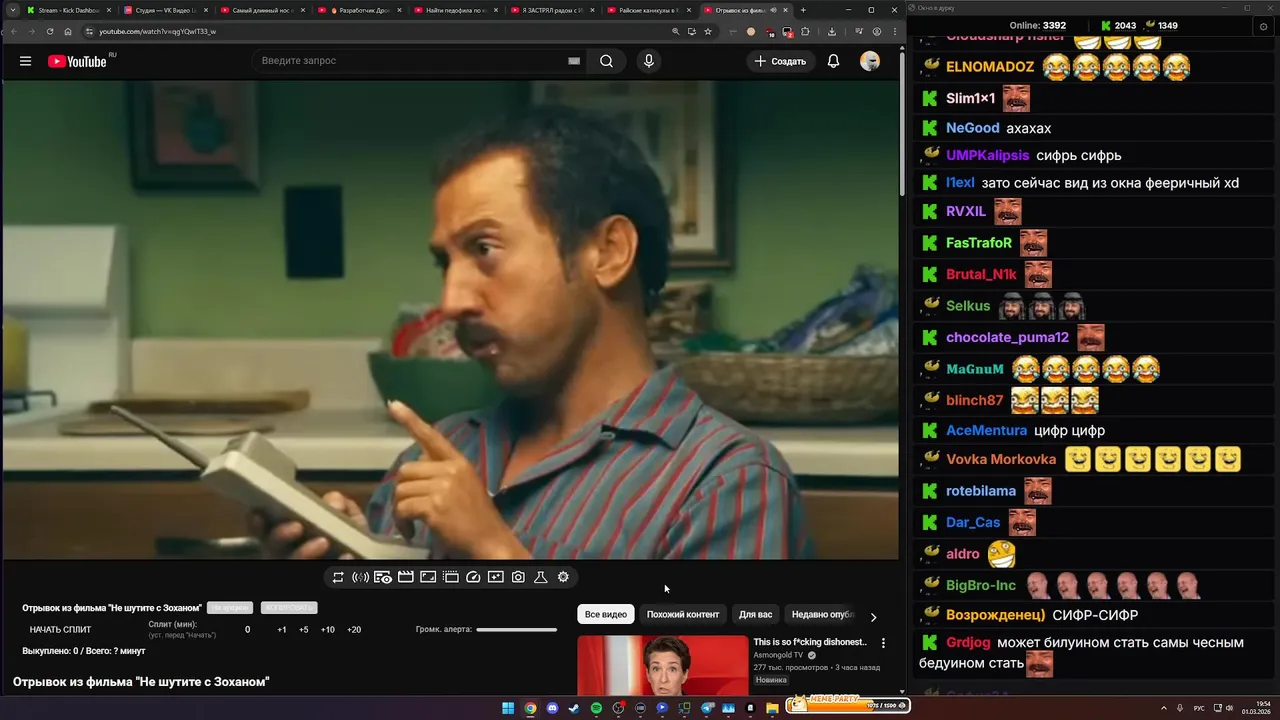Open browser tab search dropdown
The image size is (1280, 720).
click(12, 10)
